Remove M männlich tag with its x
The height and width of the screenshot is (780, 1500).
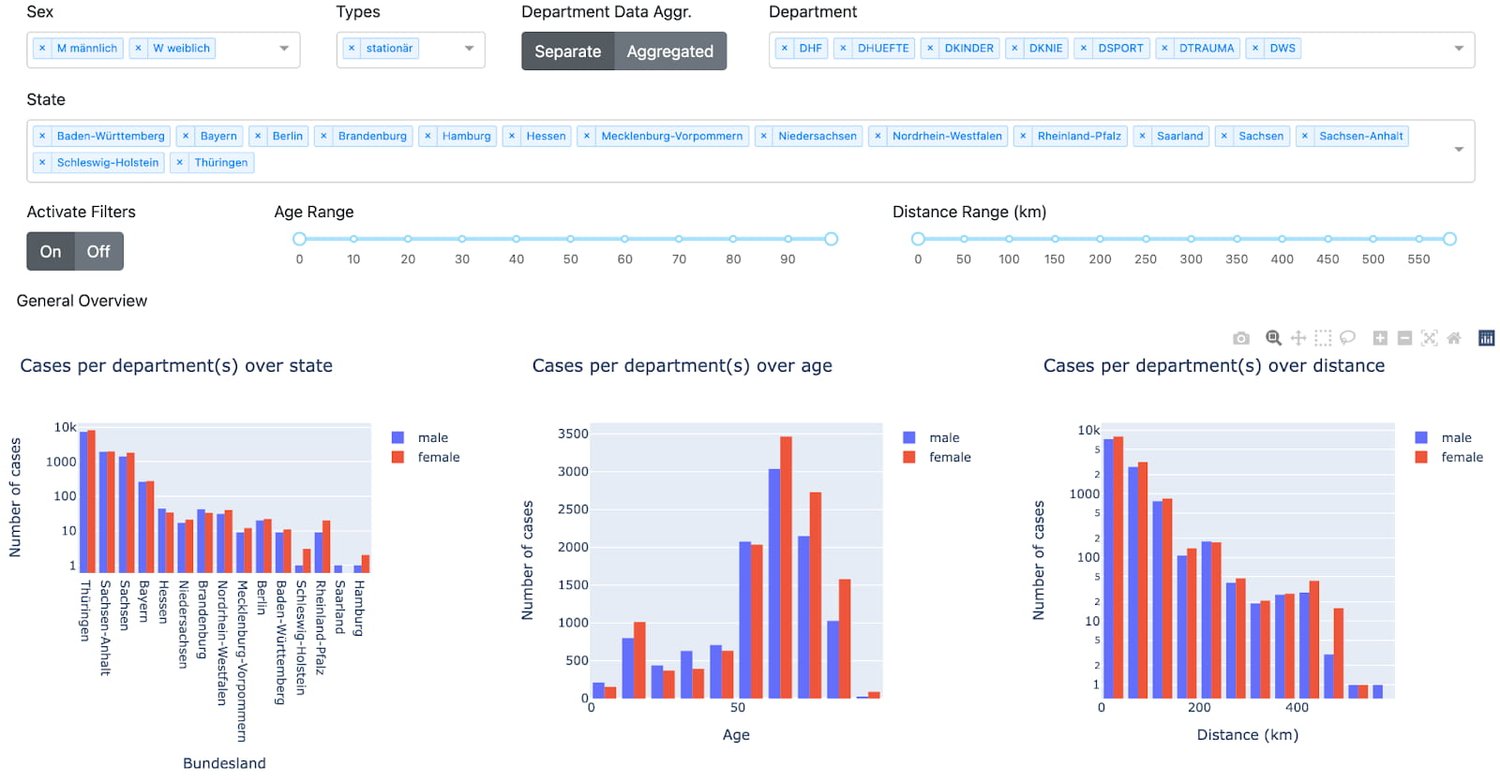[x=42, y=48]
